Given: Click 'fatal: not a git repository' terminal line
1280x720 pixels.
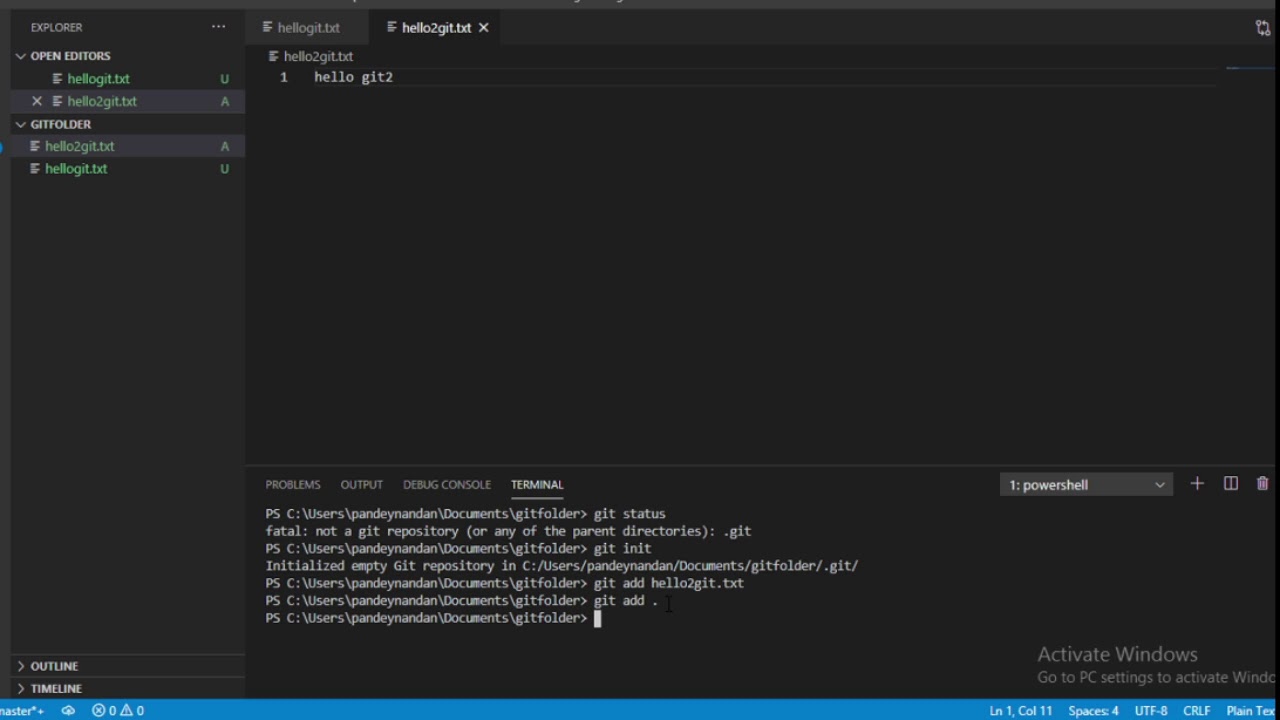Looking at the screenshot, I should point(508,531).
